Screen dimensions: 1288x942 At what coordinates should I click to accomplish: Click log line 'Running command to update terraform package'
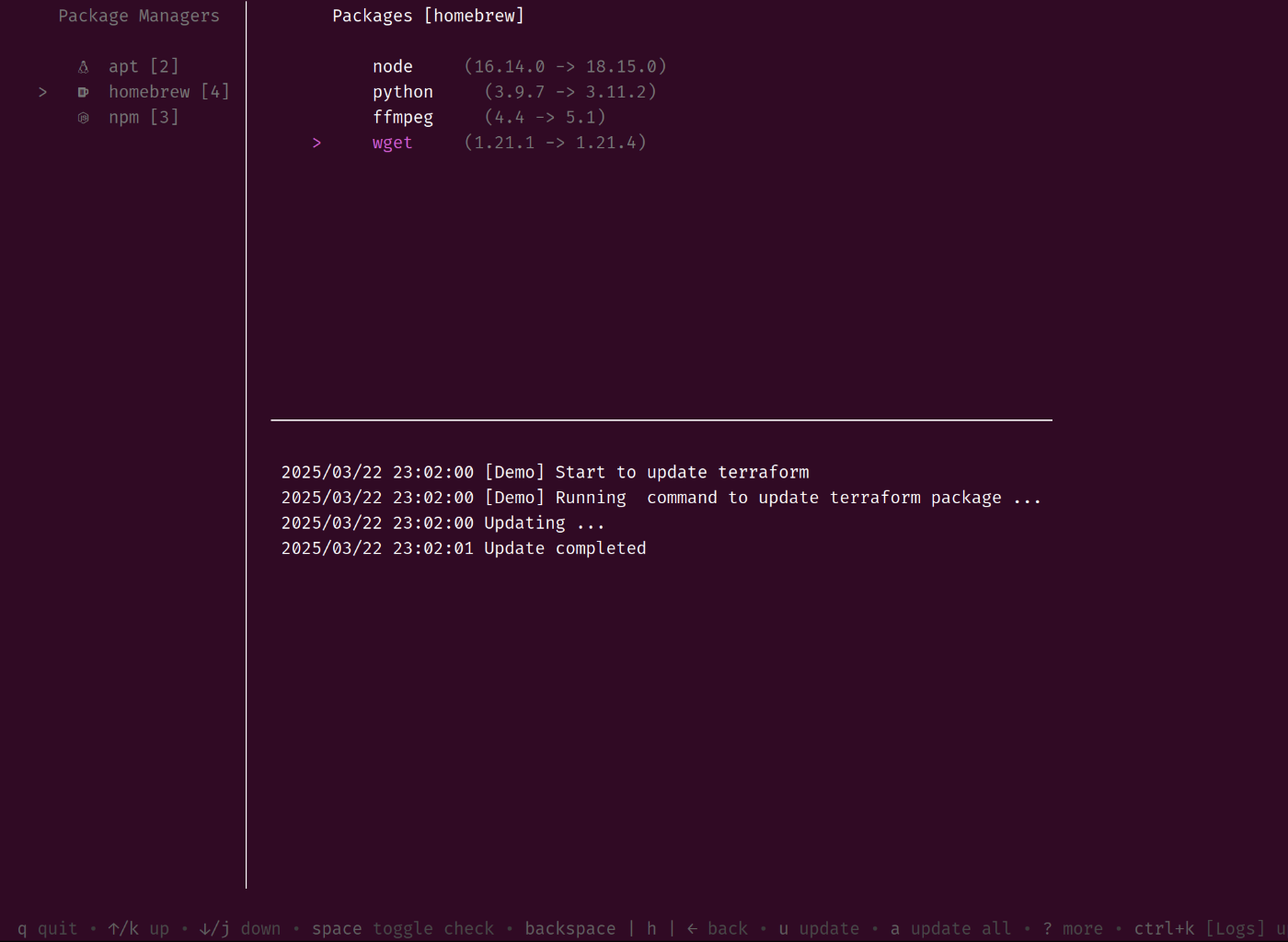pyautogui.click(x=661, y=498)
